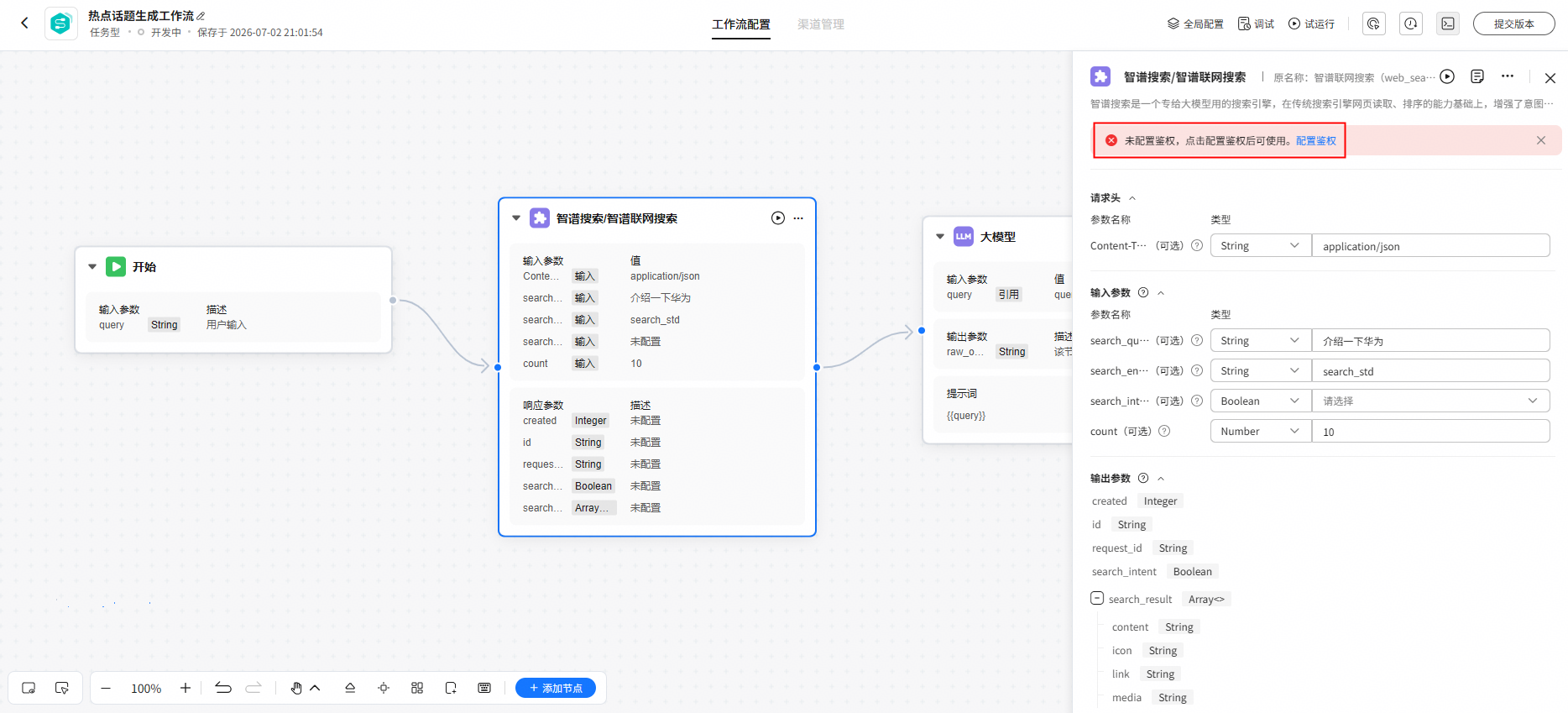Screen dimensions: 1568x713
Task: Switch to the 工作流配置 tab
Action: [741, 24]
